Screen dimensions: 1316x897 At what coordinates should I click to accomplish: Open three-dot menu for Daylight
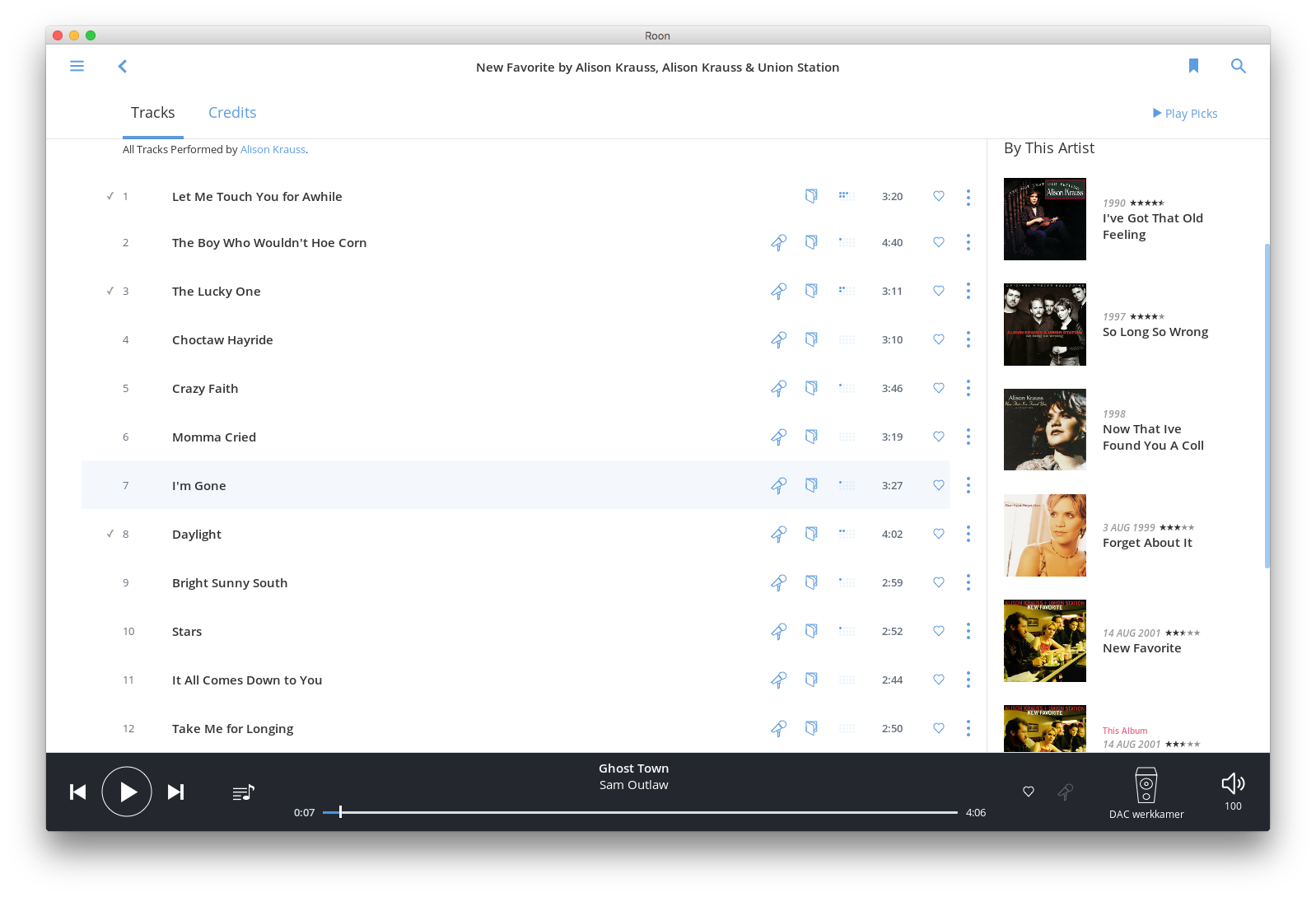coord(968,534)
